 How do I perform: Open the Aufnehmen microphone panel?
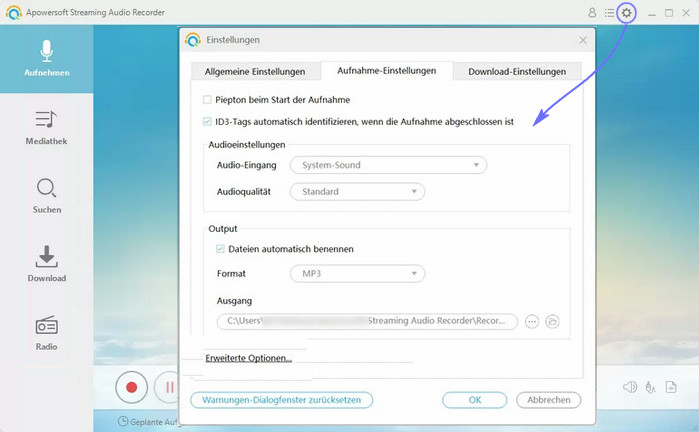point(46,59)
